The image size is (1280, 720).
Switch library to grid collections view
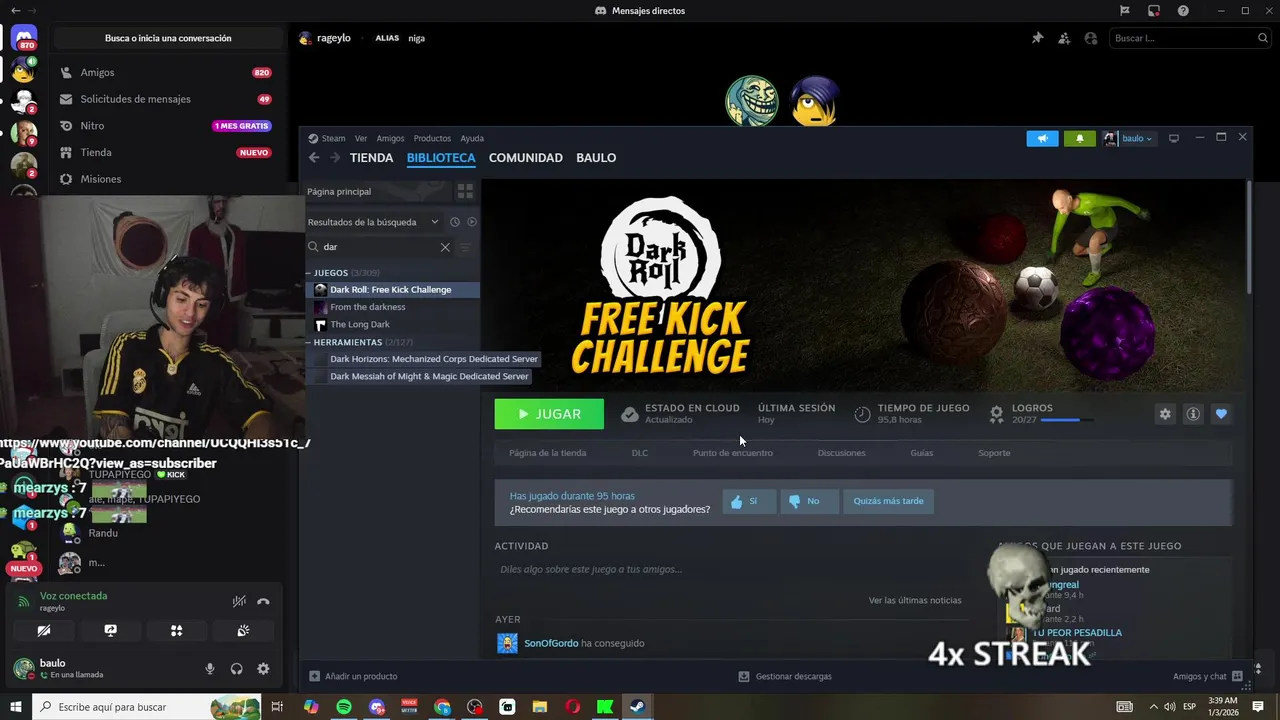click(x=465, y=191)
